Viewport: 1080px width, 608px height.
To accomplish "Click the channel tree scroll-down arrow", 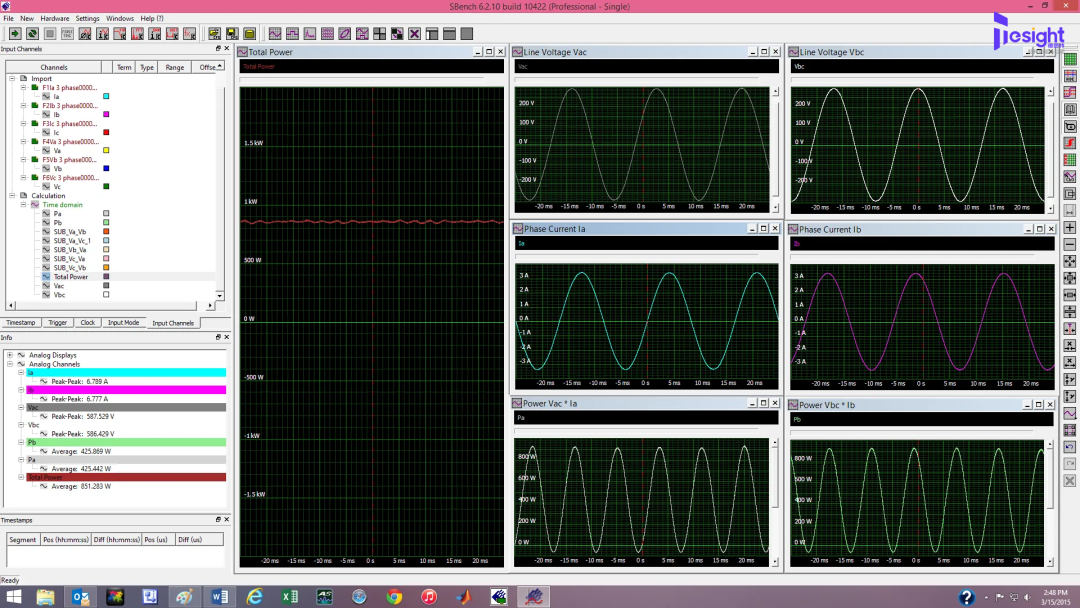I will pyautogui.click(x=220, y=295).
